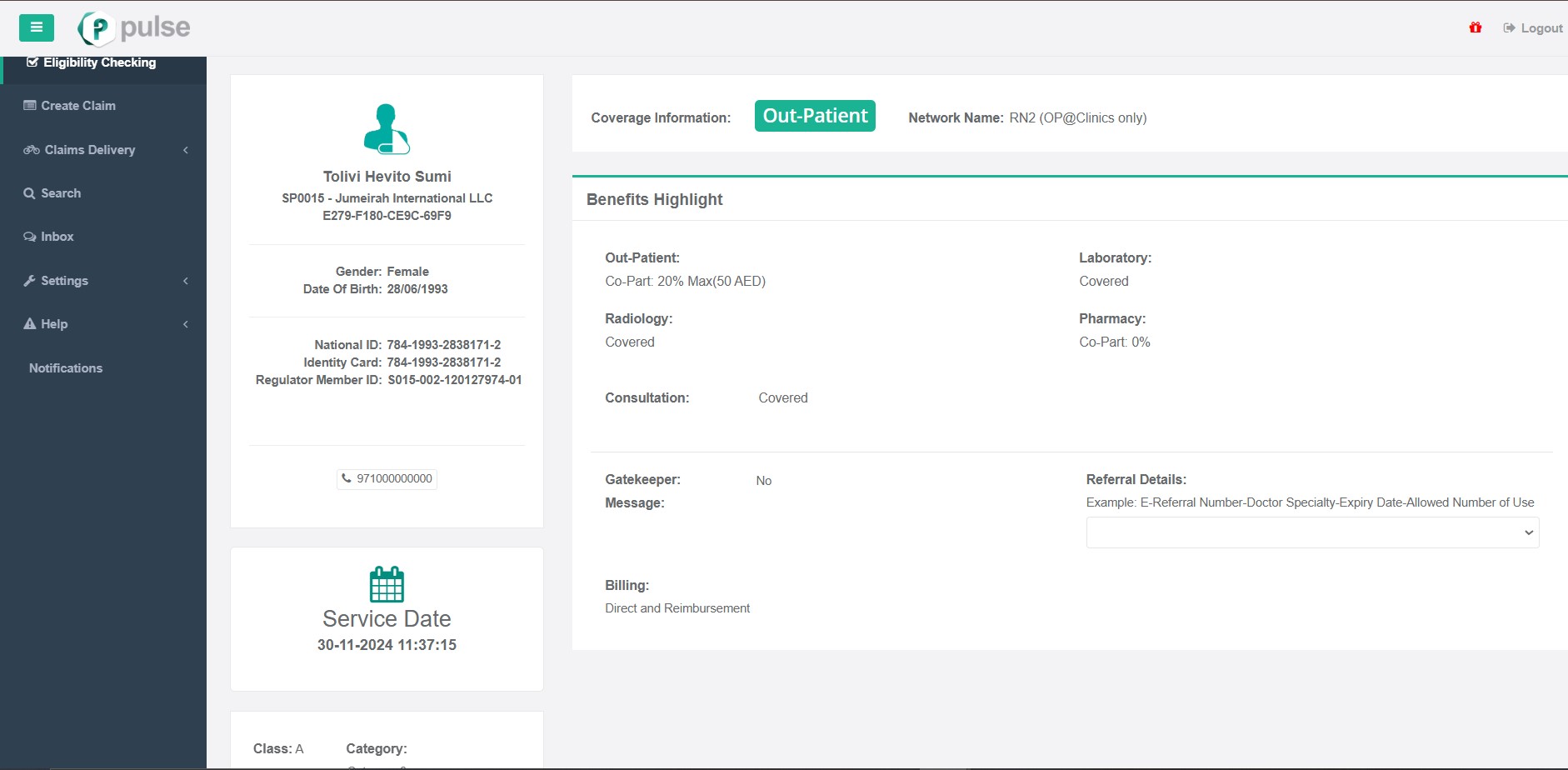Click the Settings wrench icon
The width and height of the screenshot is (1568, 770).
click(x=30, y=281)
